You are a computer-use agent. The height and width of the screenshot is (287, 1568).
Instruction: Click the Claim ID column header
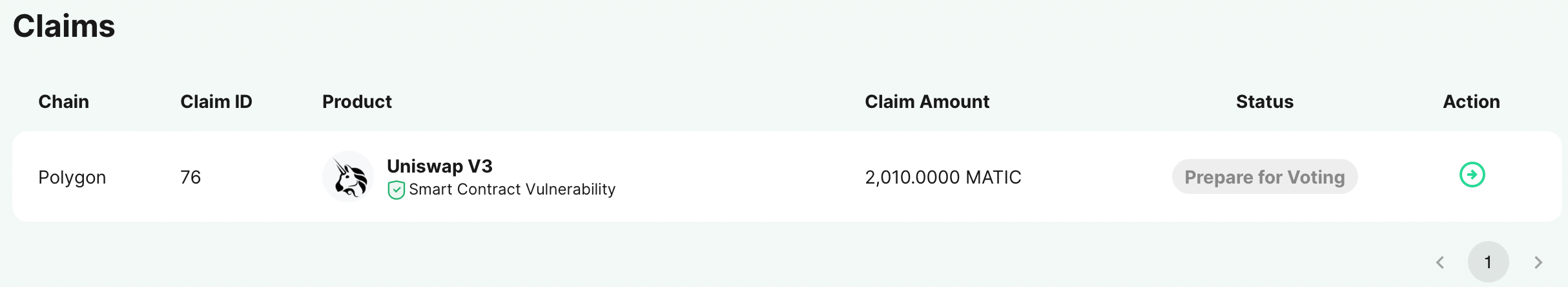click(x=216, y=101)
